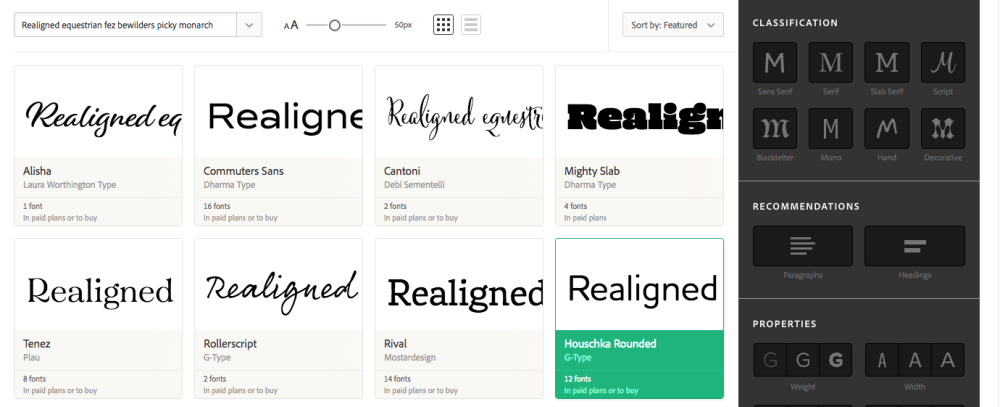The width and height of the screenshot is (1000, 407).
Task: Open Rival family name link
Action: pyautogui.click(x=395, y=343)
